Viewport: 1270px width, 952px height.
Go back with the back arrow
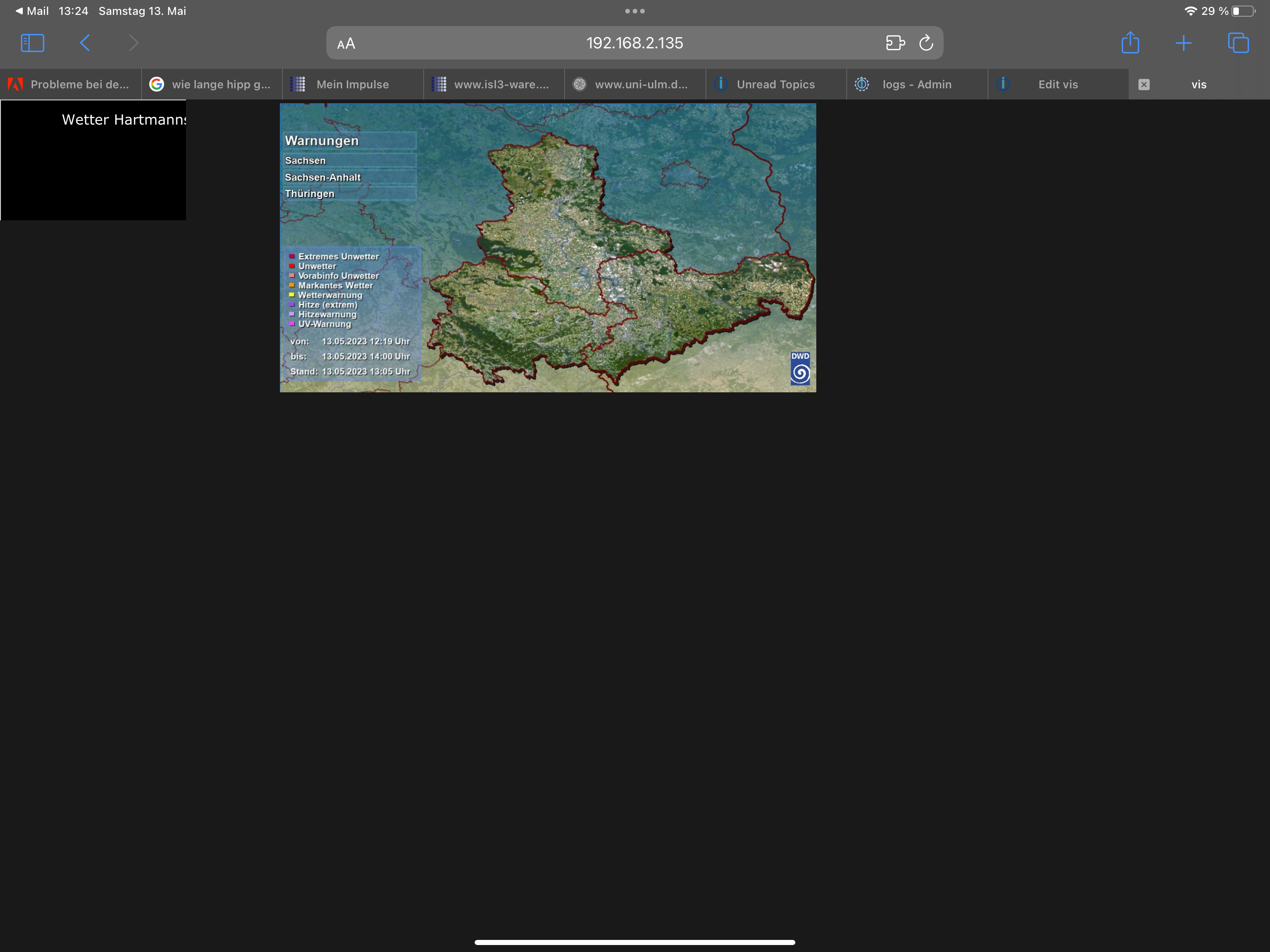pos(85,43)
